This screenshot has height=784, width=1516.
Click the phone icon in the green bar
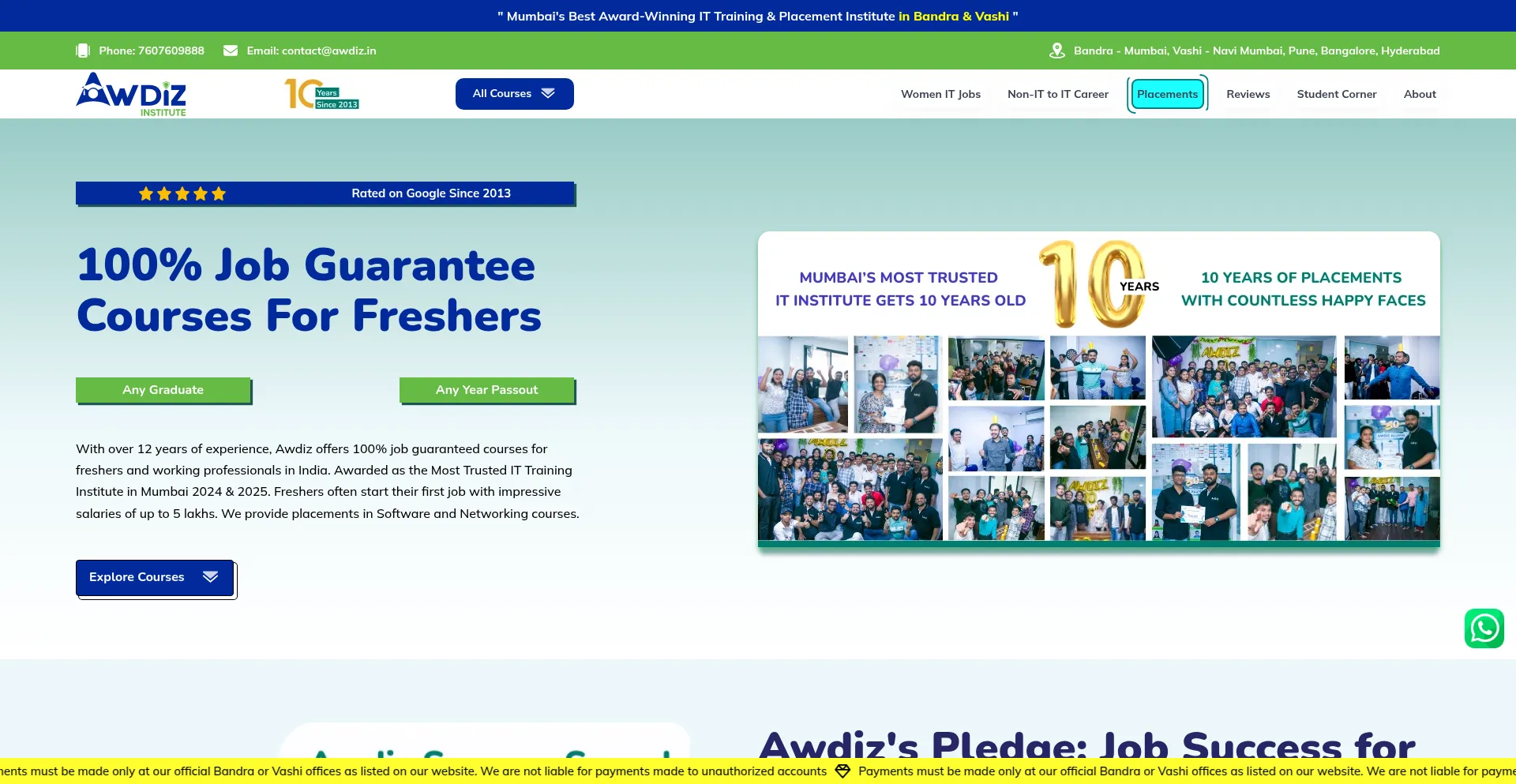click(83, 51)
